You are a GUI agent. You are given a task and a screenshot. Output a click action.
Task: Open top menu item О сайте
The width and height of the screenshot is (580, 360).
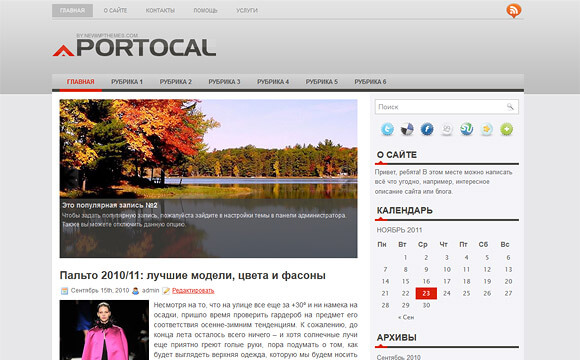coord(115,10)
